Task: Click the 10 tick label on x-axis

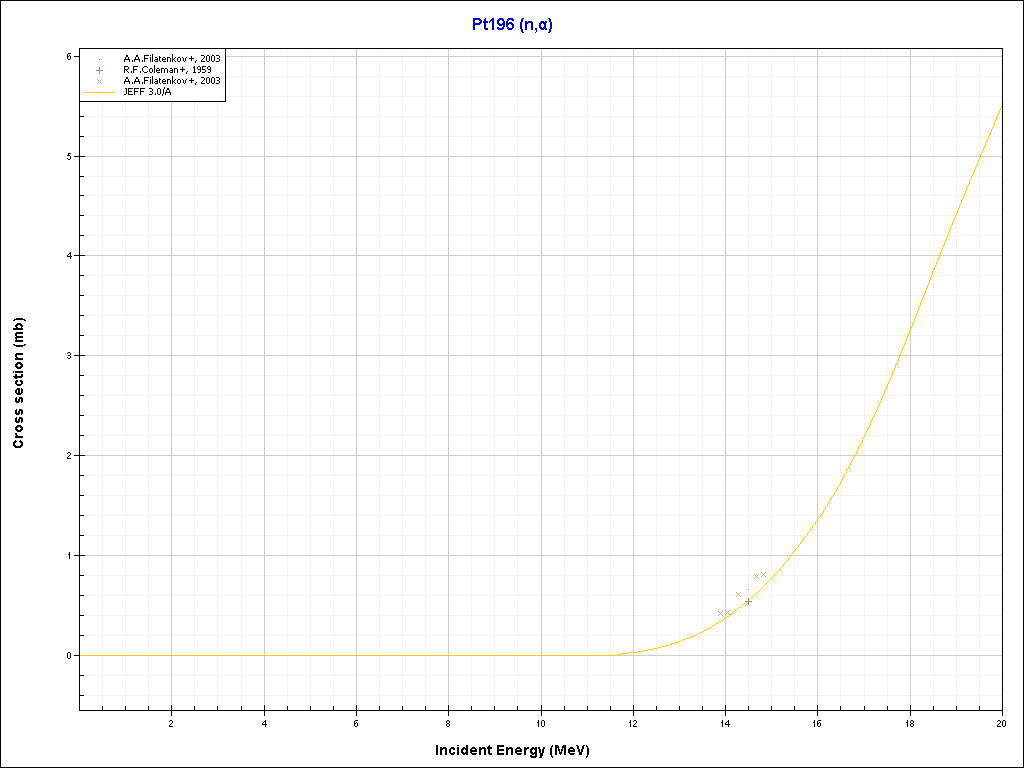Action: [x=541, y=723]
